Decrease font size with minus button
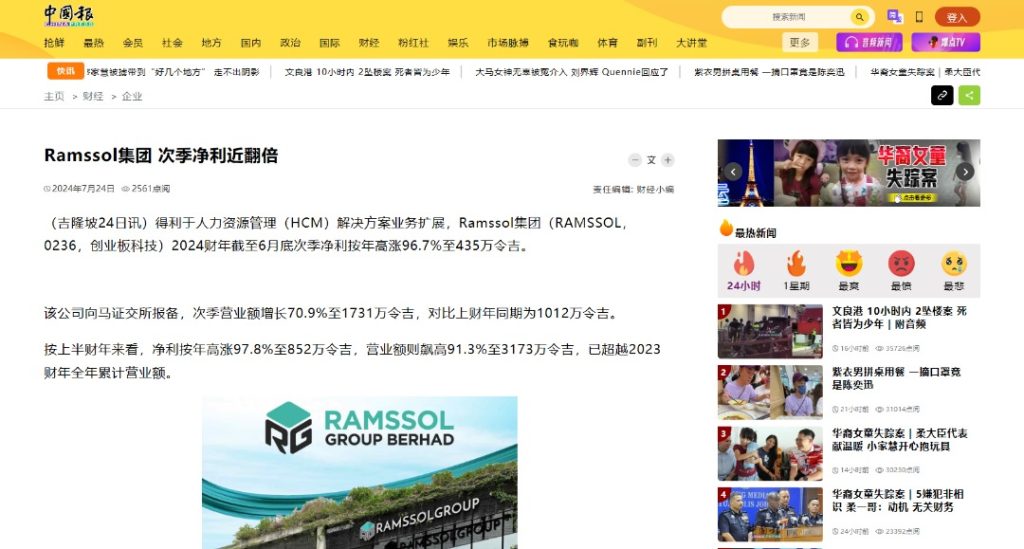 (634, 160)
